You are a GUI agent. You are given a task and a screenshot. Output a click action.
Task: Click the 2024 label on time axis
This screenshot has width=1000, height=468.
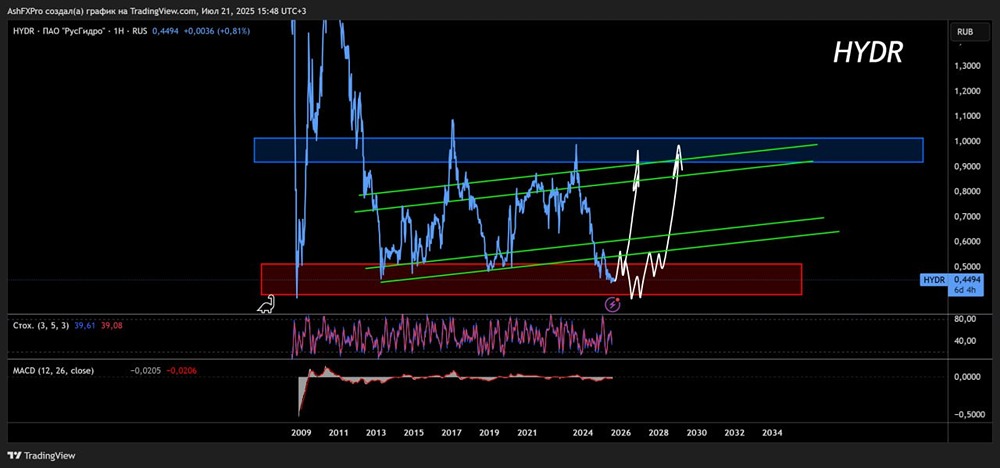[x=582, y=432]
